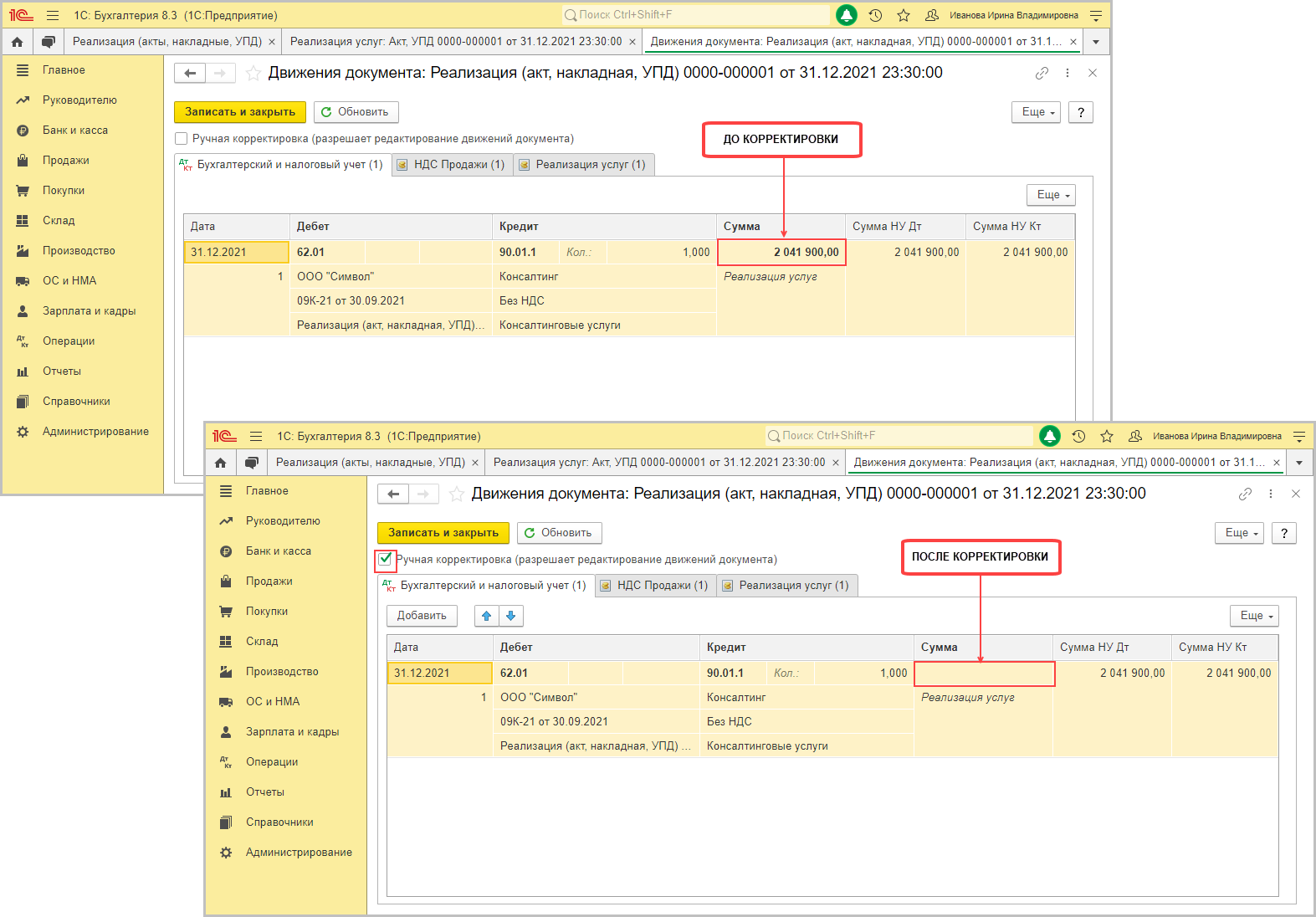This screenshot has height=917, width=1316.
Task: Move entry up with blue up arrow
Action: tap(486, 616)
